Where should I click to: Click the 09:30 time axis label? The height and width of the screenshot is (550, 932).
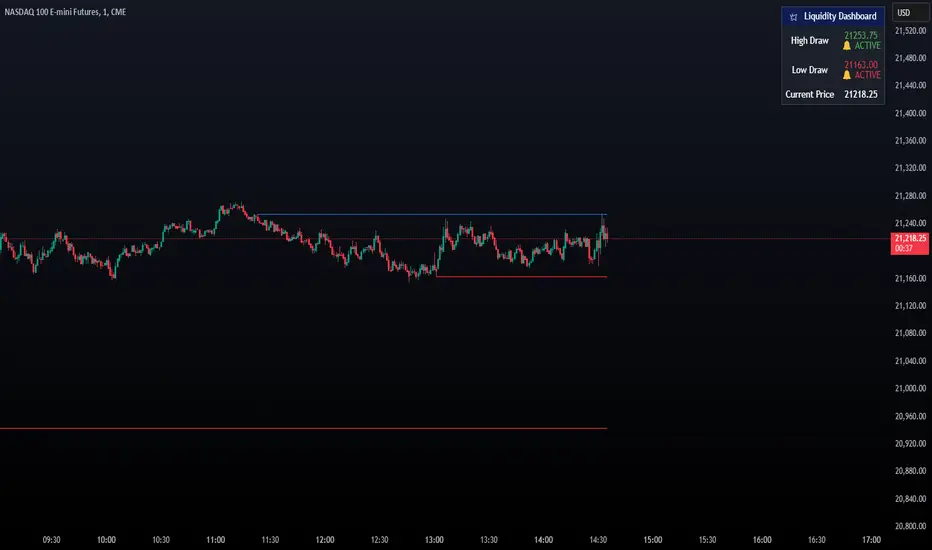coord(52,540)
